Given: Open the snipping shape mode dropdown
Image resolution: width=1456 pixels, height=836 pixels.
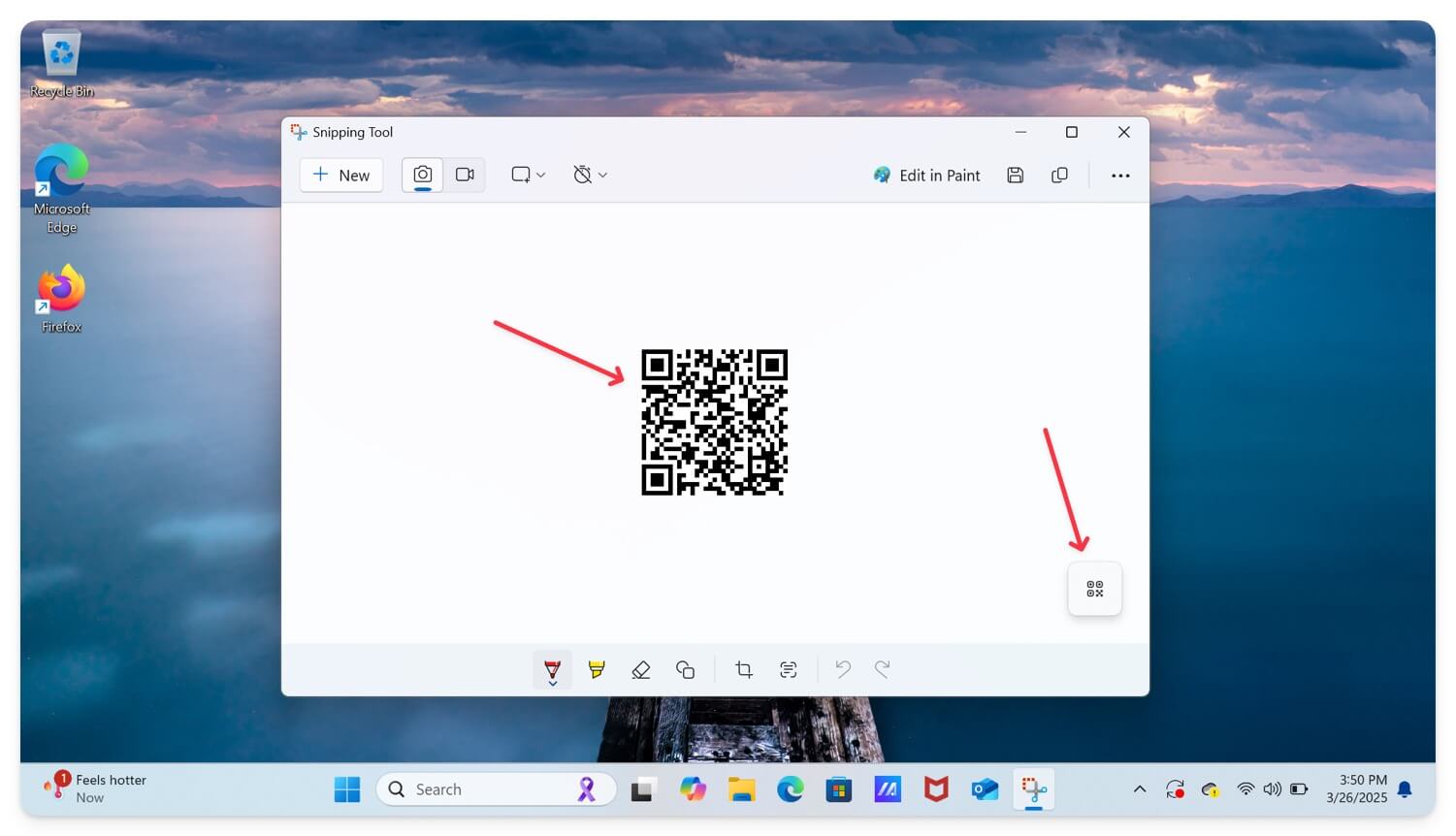Looking at the screenshot, I should 529,175.
